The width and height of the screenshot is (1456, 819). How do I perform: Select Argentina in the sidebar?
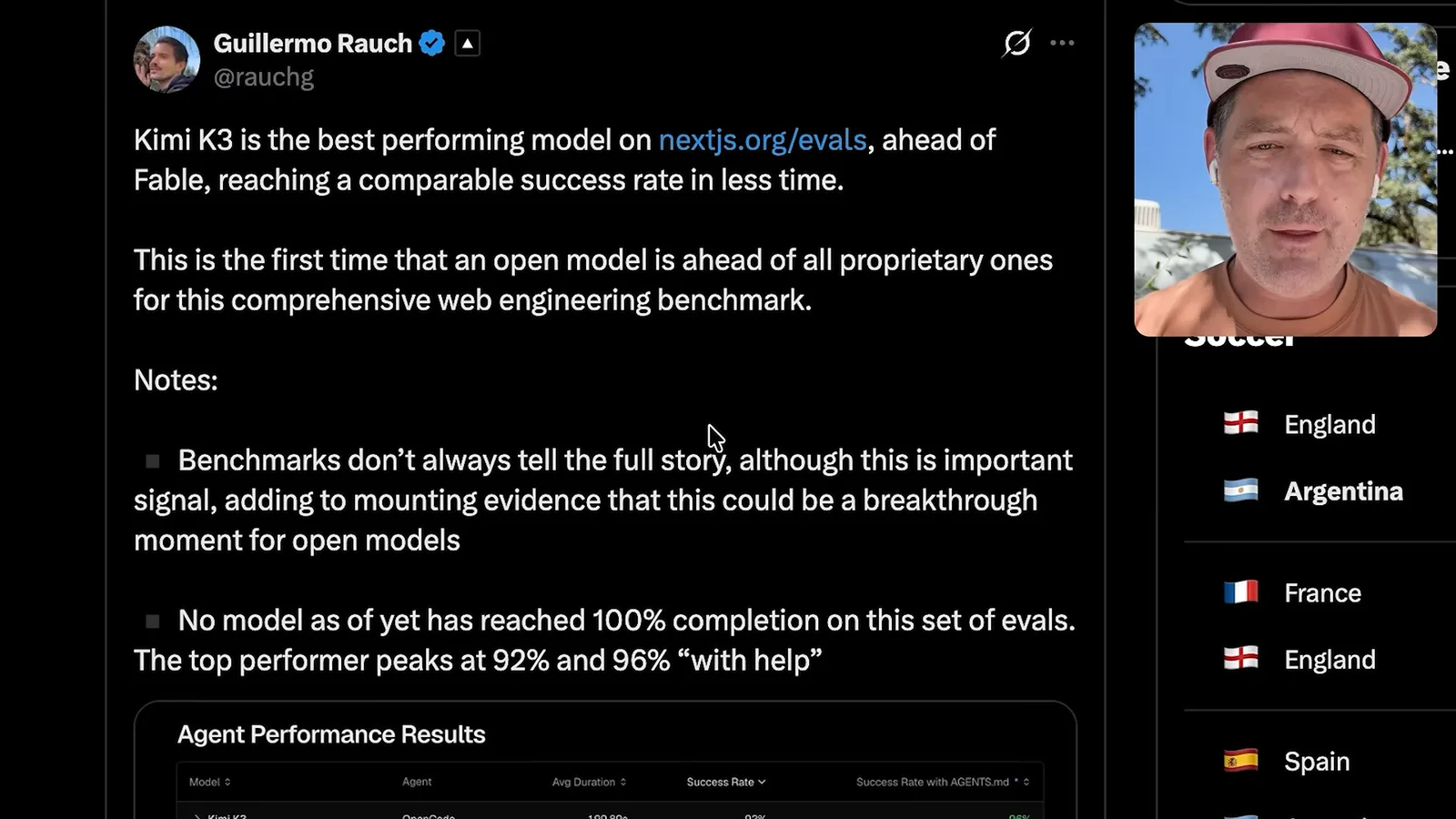pyautogui.click(x=1343, y=491)
